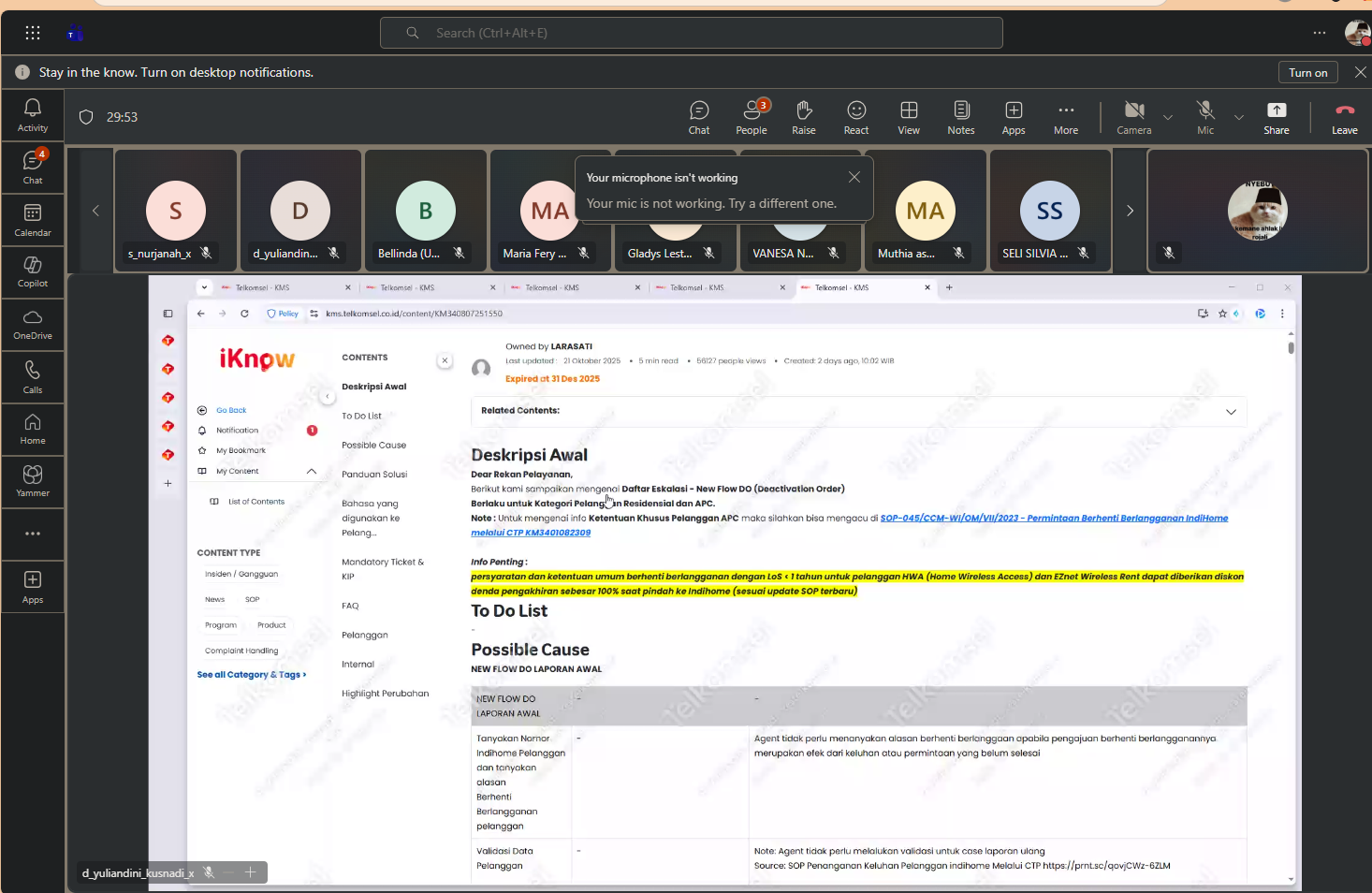Open Copilot in the Teams sidebar

point(33,271)
